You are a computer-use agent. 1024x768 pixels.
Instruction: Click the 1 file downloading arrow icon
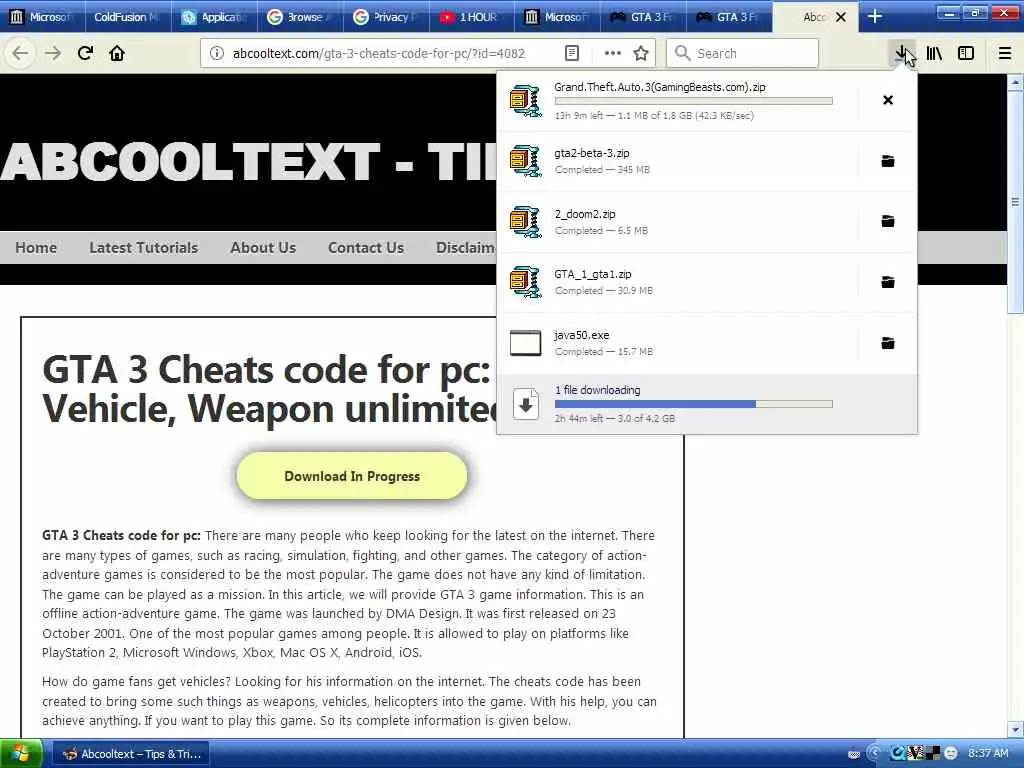pos(526,404)
